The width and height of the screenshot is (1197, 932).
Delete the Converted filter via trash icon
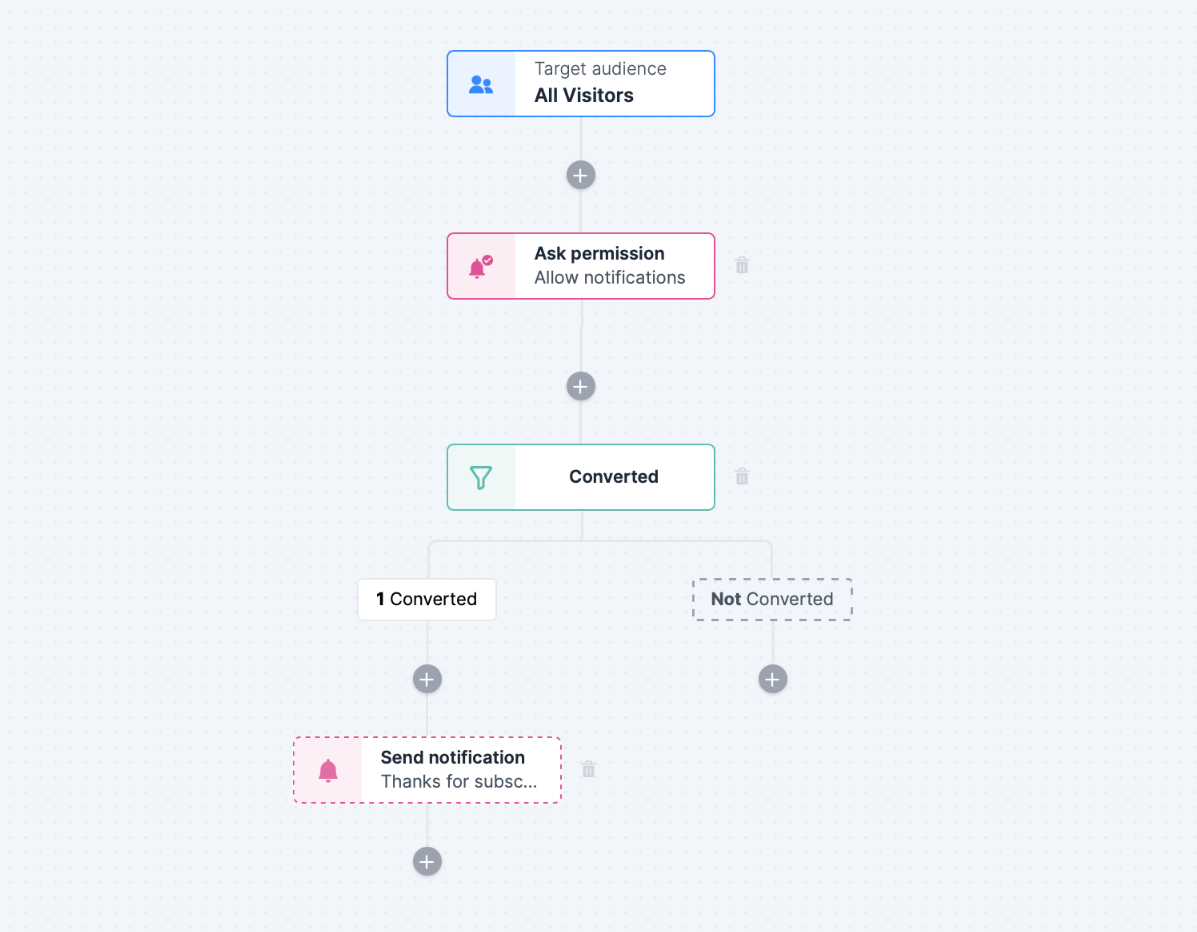[742, 476]
